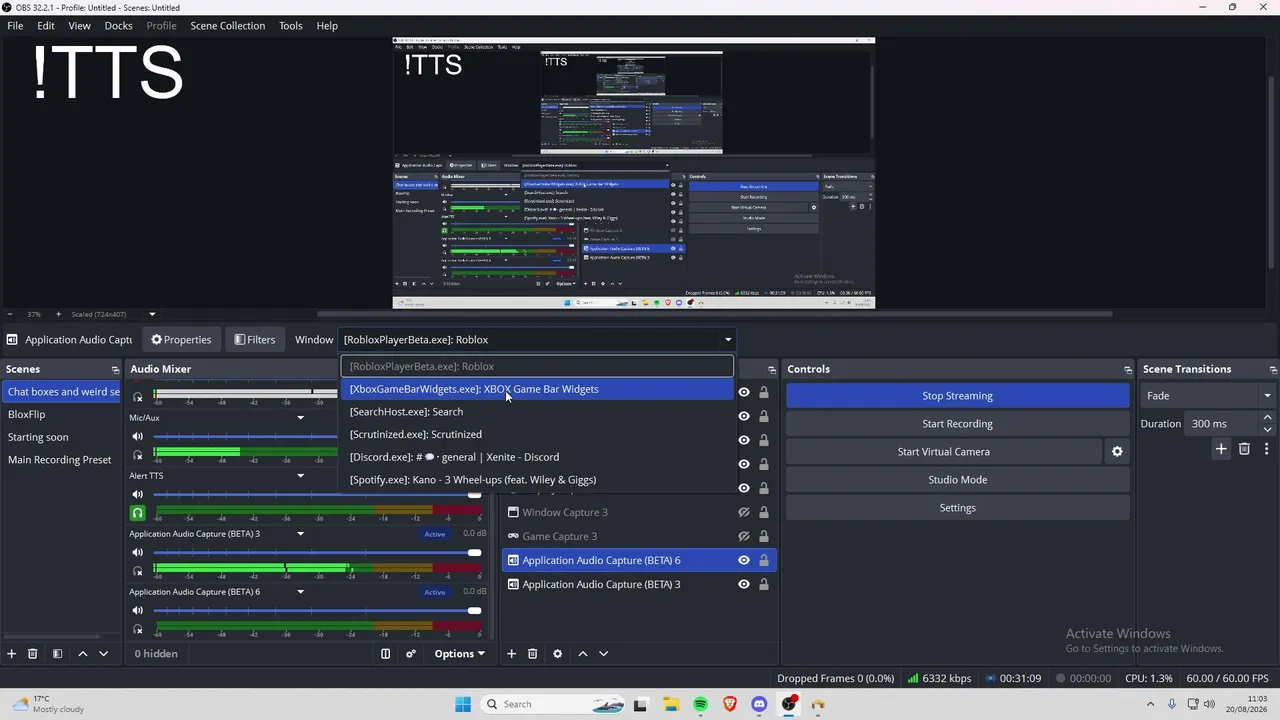Viewport: 1280px width, 720px height.
Task: Enable Studio Mode
Action: 957,480
